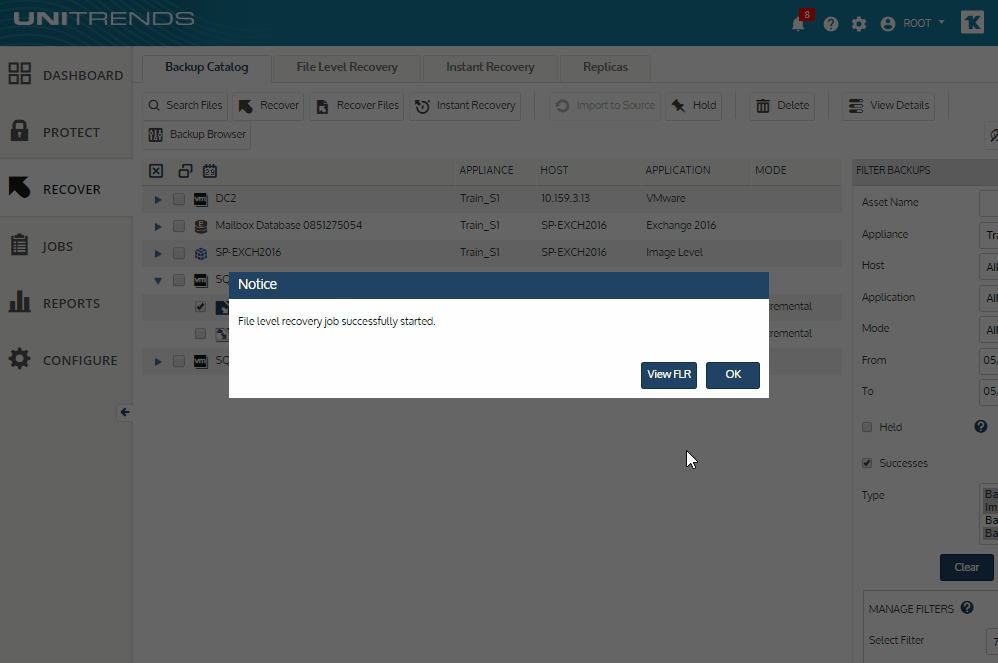
Task: Check the DC2 checkbox
Action: [x=179, y=199]
